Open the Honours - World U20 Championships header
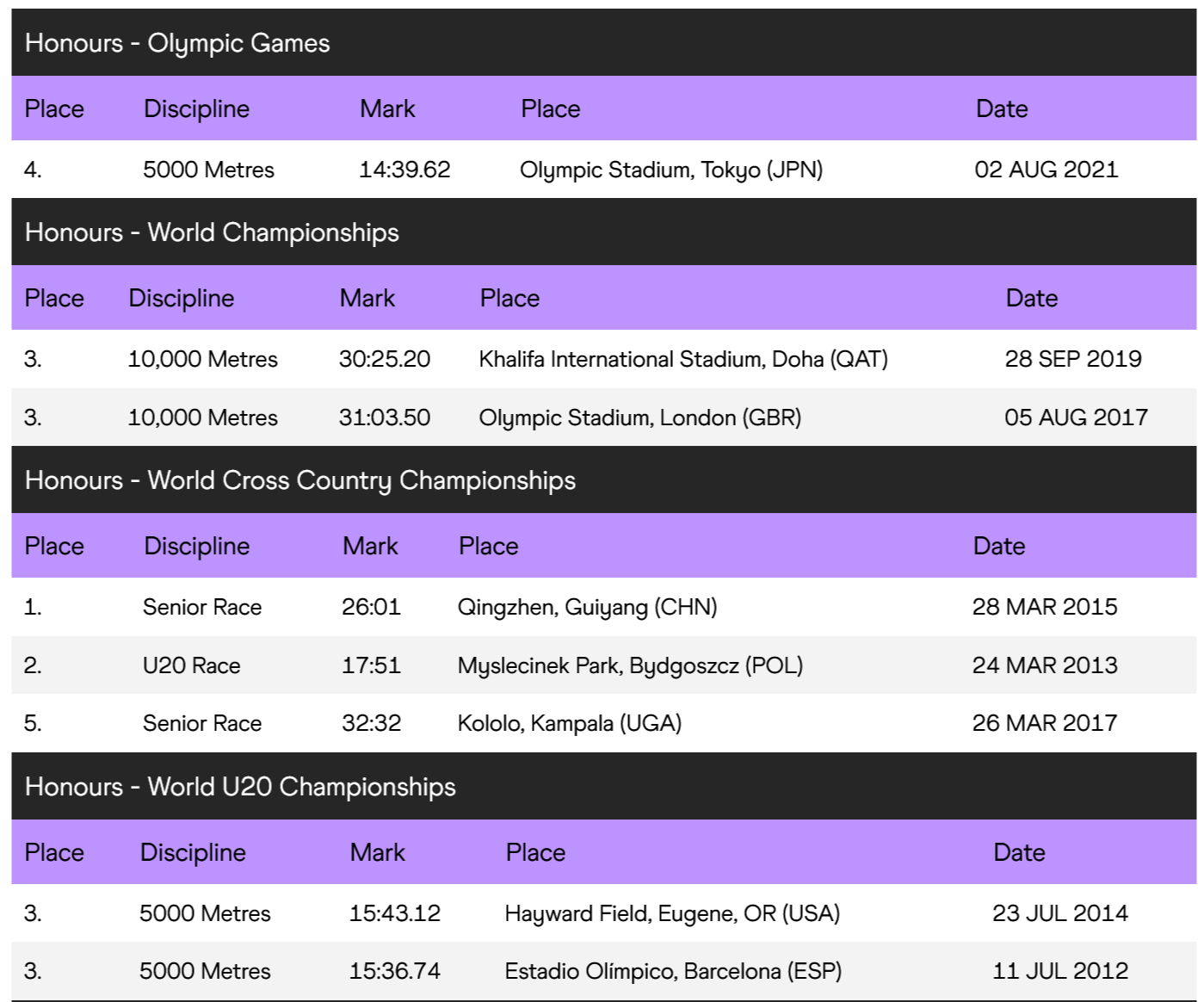The height and width of the screenshot is (1002, 1204). point(603,786)
